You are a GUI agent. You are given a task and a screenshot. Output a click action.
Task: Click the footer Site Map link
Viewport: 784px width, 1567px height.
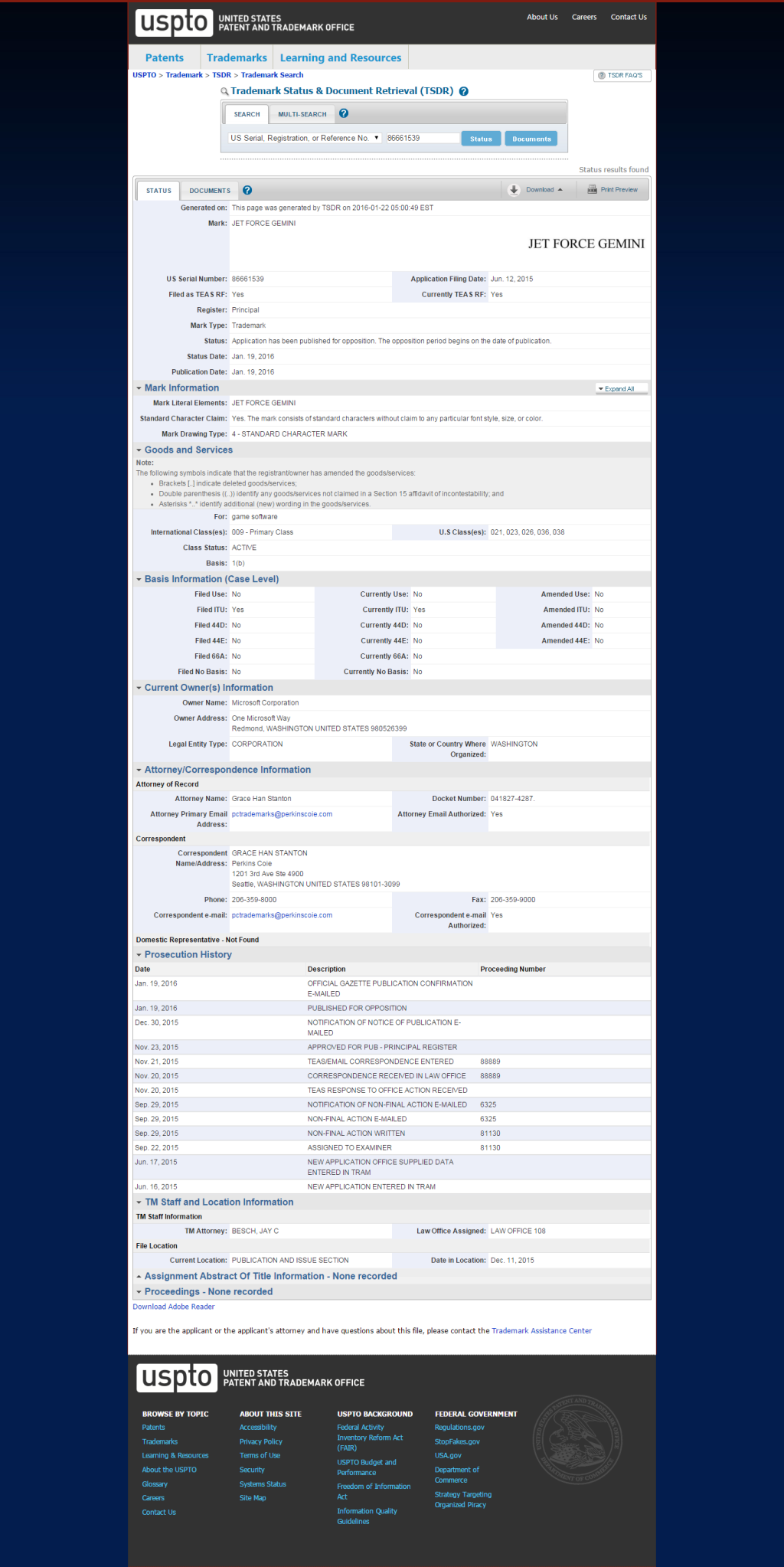253,1497
